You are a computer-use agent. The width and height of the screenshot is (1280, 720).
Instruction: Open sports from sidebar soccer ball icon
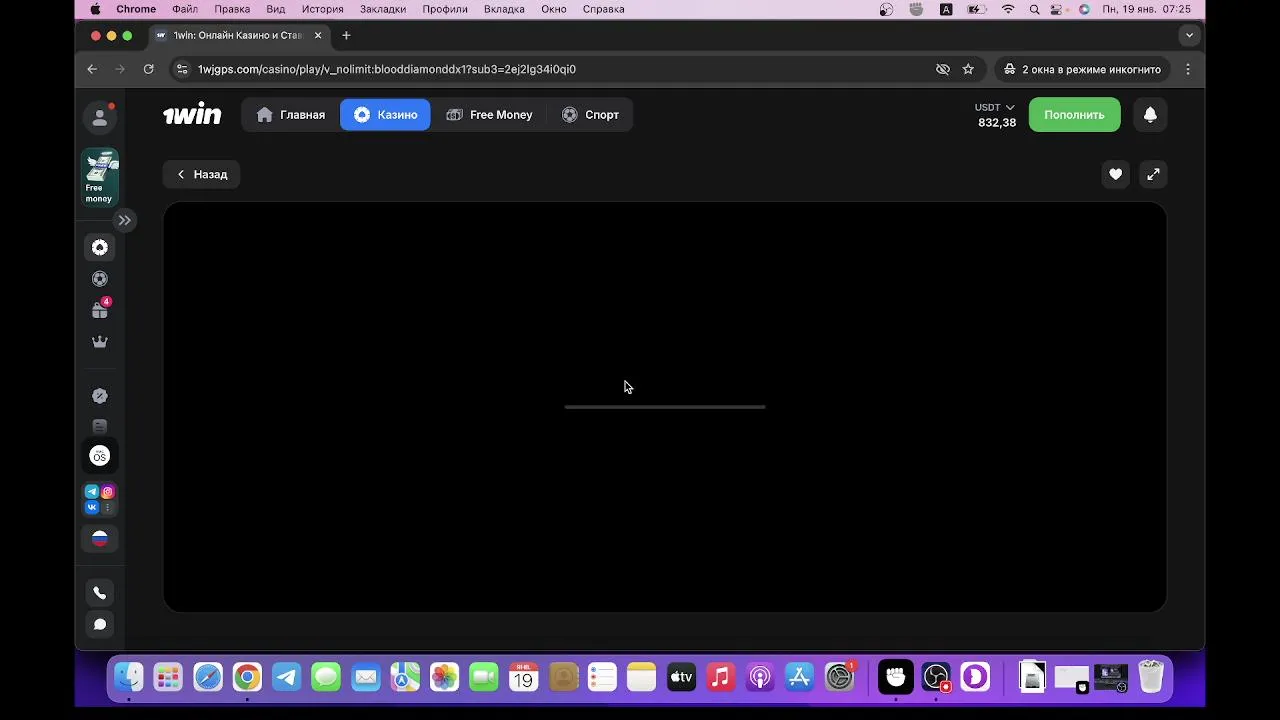100,279
